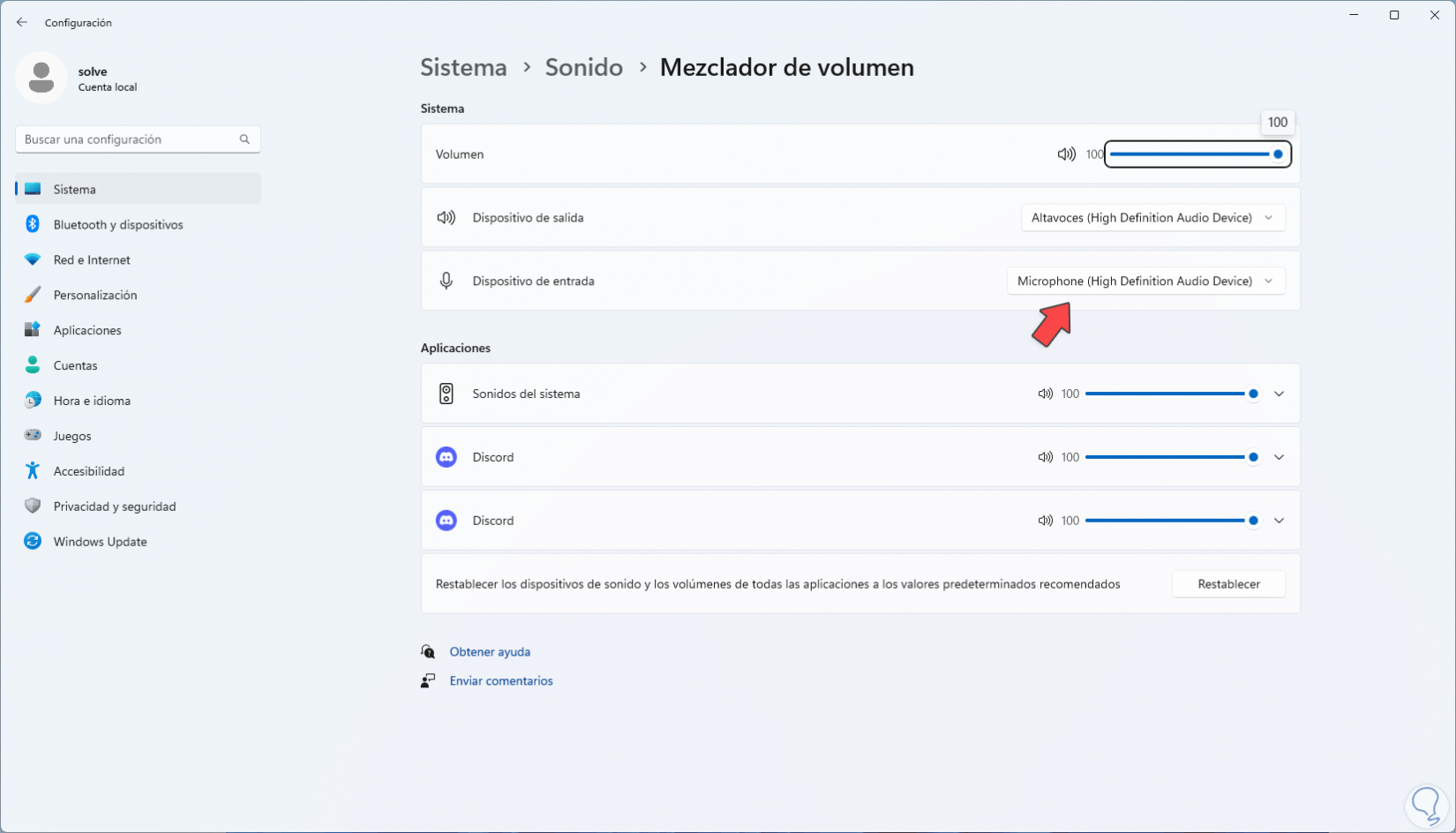Click the search magnifier icon
Image resolution: width=1456 pixels, height=833 pixels.
pos(244,139)
